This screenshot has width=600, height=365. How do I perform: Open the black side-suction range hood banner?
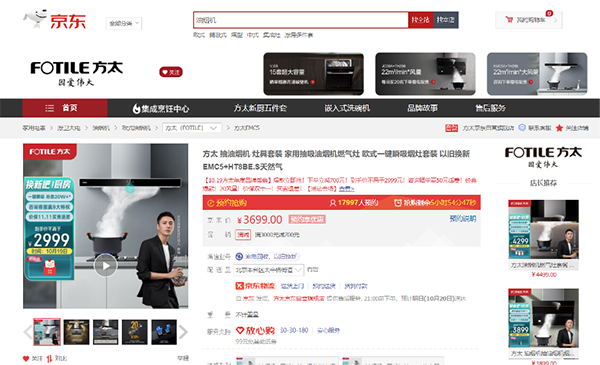pos(425,74)
